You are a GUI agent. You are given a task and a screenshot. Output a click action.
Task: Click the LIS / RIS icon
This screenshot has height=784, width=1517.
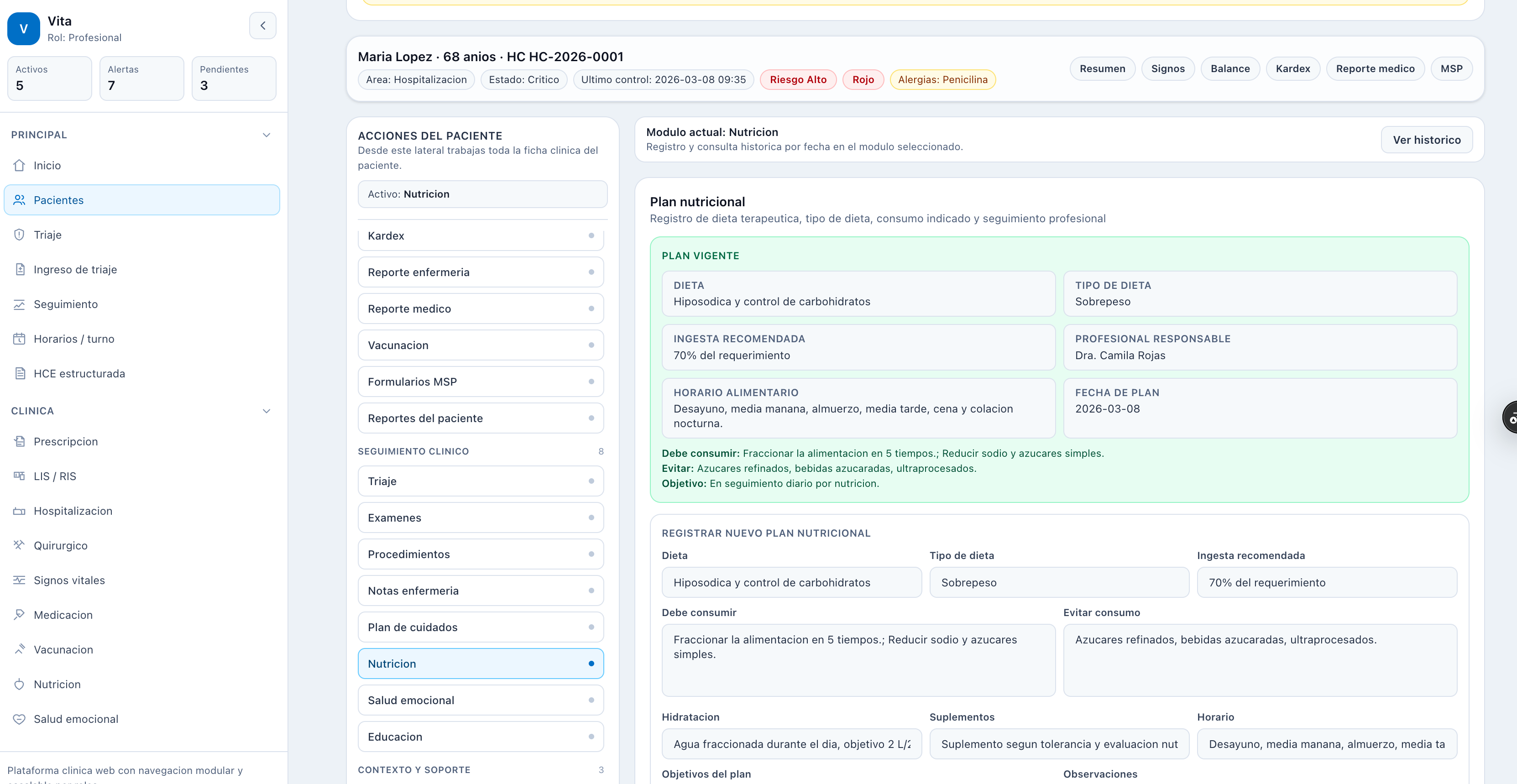coord(20,476)
